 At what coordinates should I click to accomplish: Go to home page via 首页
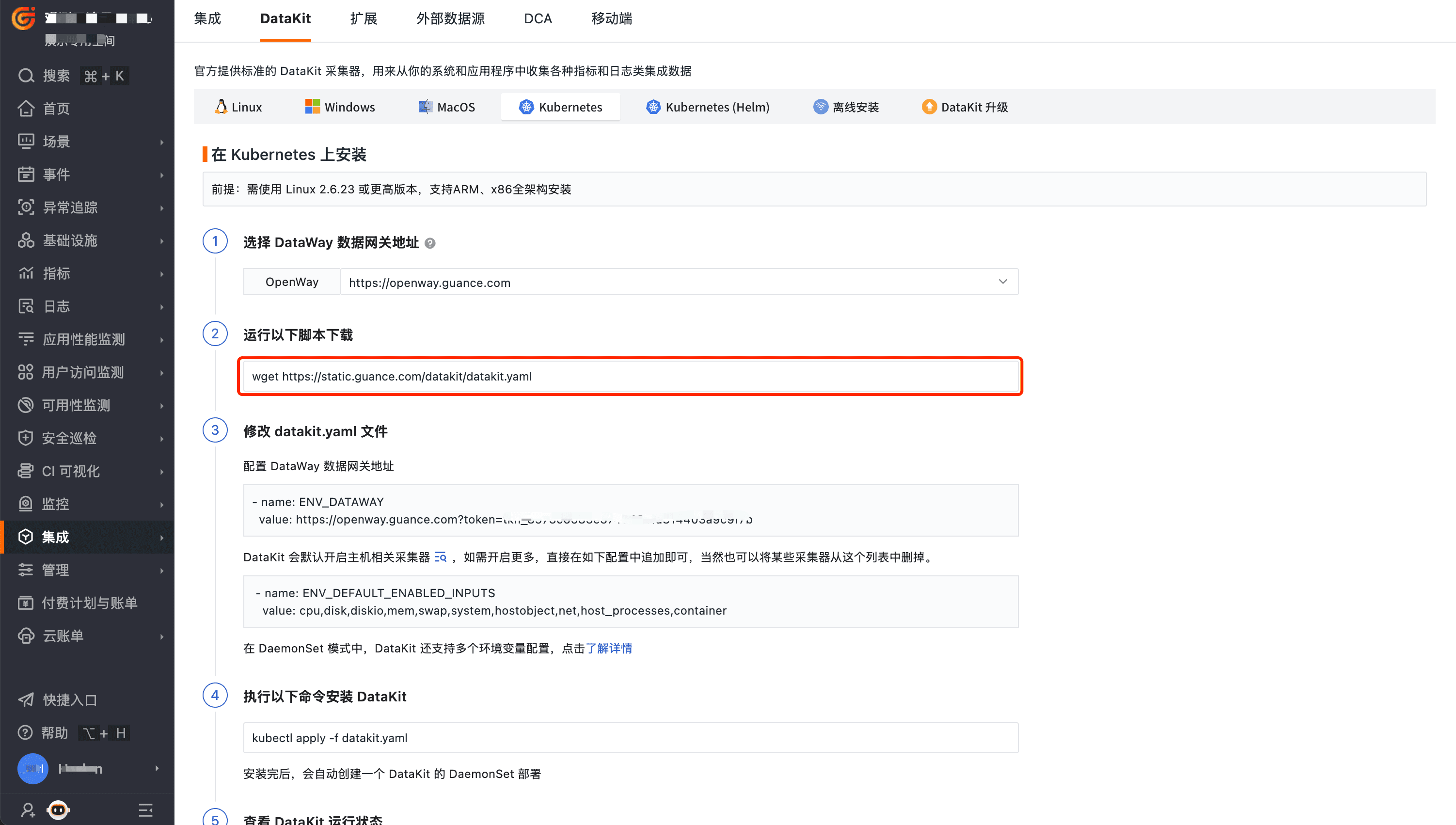[x=56, y=108]
